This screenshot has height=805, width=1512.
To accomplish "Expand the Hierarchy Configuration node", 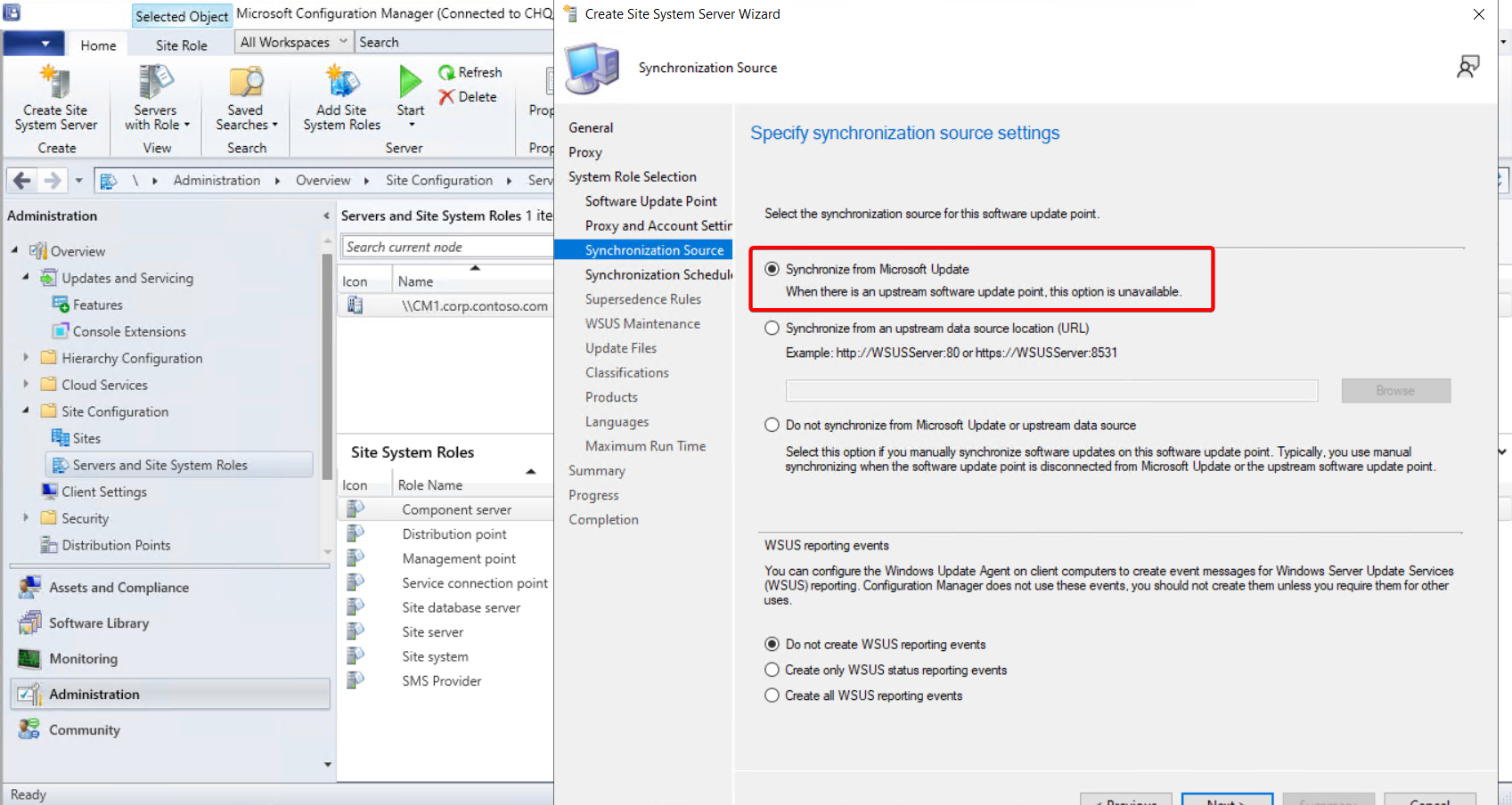I will coord(26,357).
